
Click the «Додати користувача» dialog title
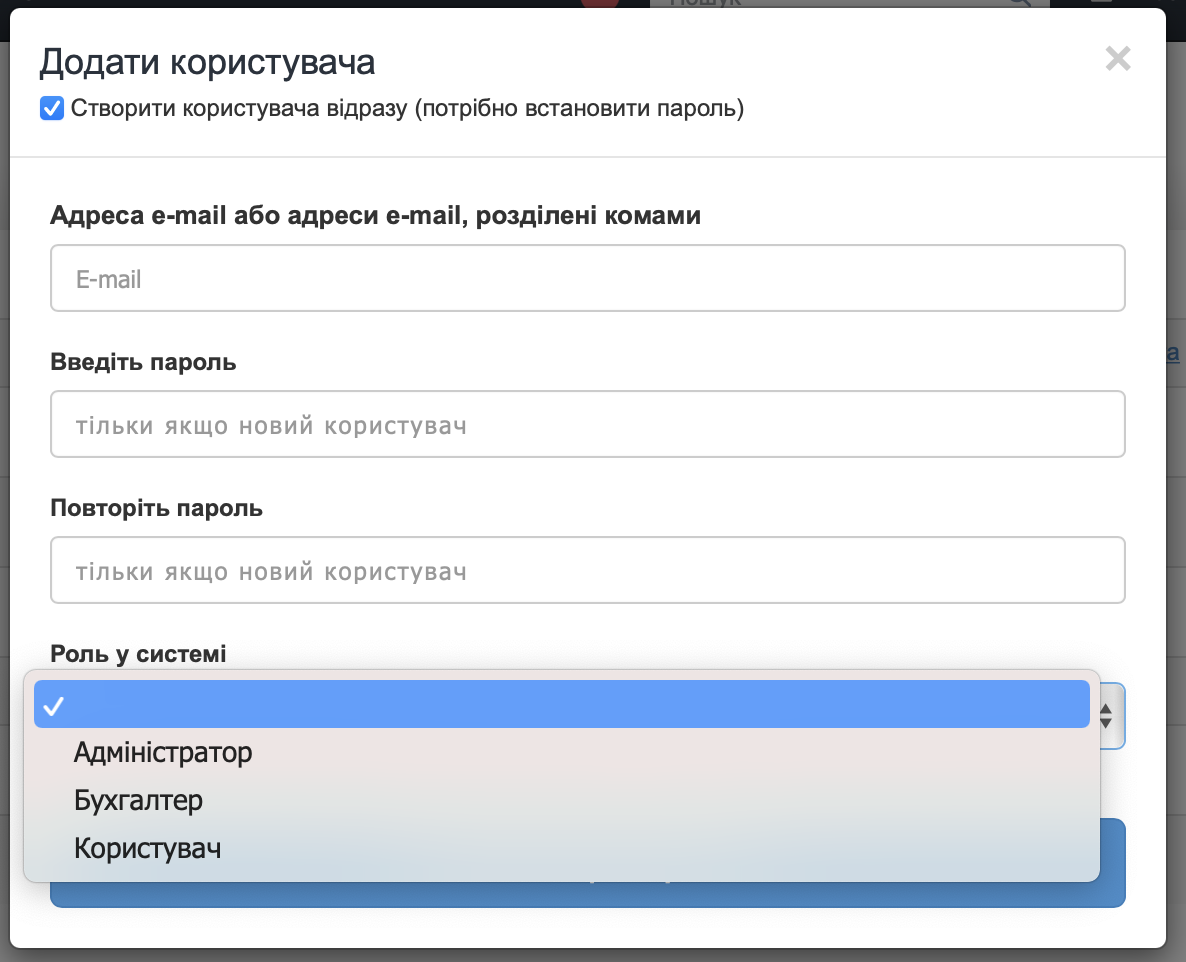click(x=207, y=62)
